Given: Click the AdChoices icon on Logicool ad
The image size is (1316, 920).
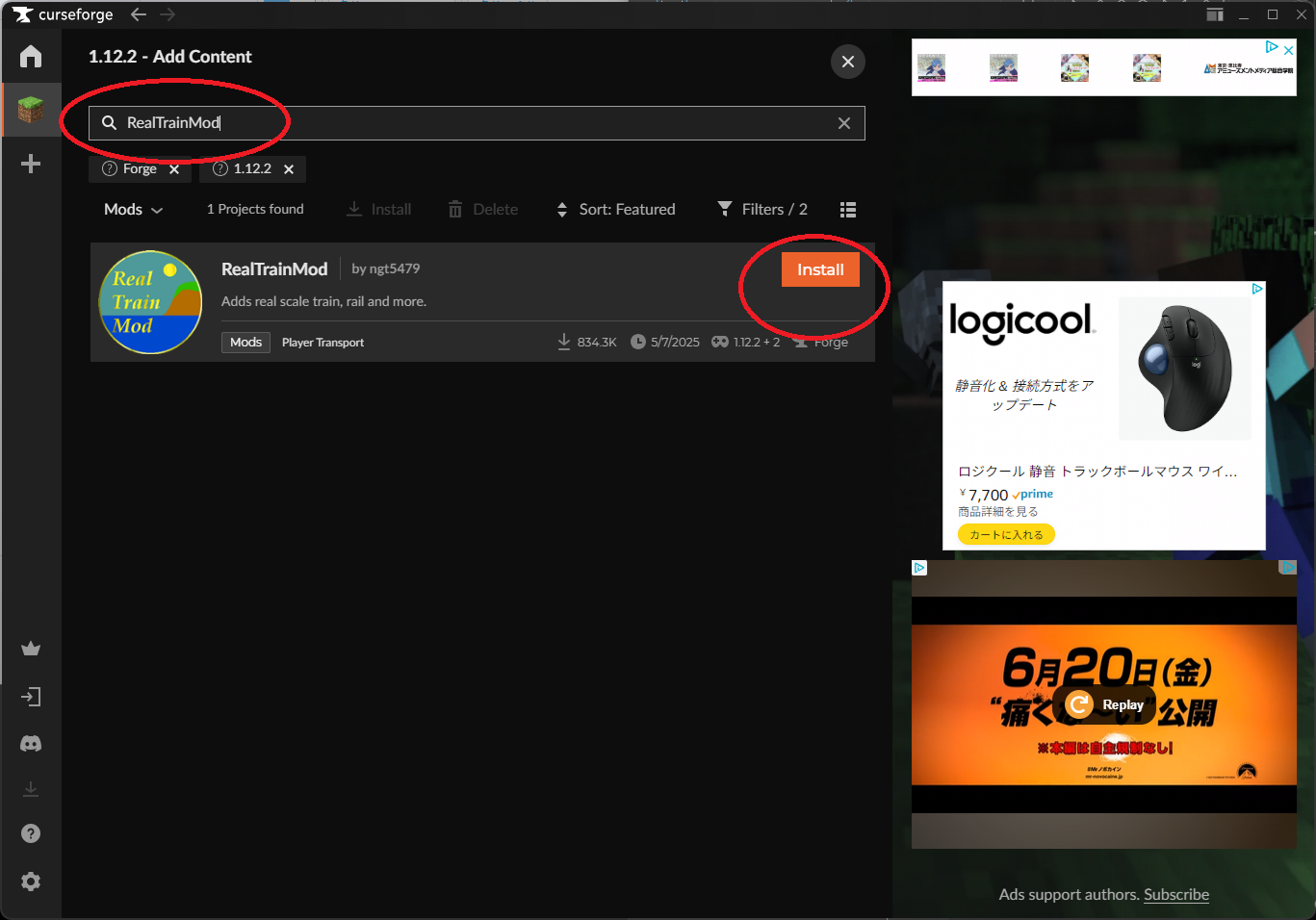Looking at the screenshot, I should [1257, 289].
